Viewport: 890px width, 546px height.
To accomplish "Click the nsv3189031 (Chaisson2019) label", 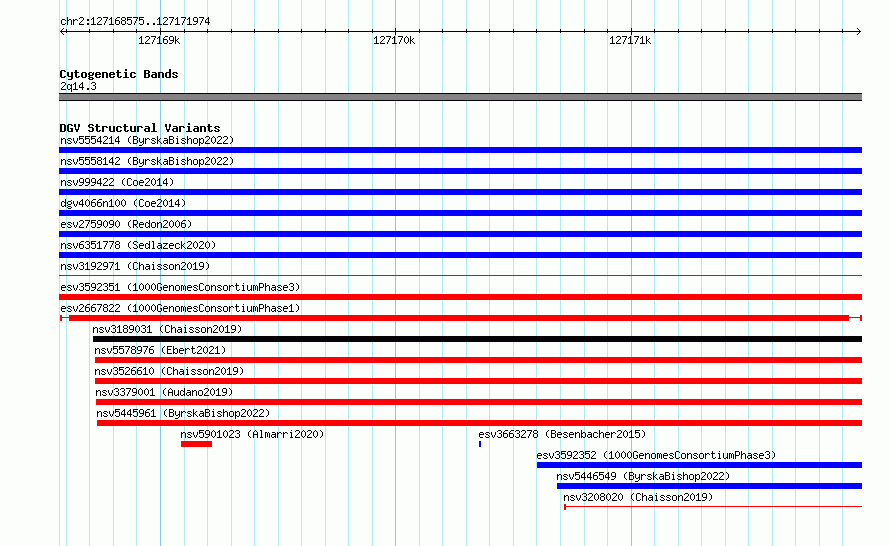I will tap(167, 329).
